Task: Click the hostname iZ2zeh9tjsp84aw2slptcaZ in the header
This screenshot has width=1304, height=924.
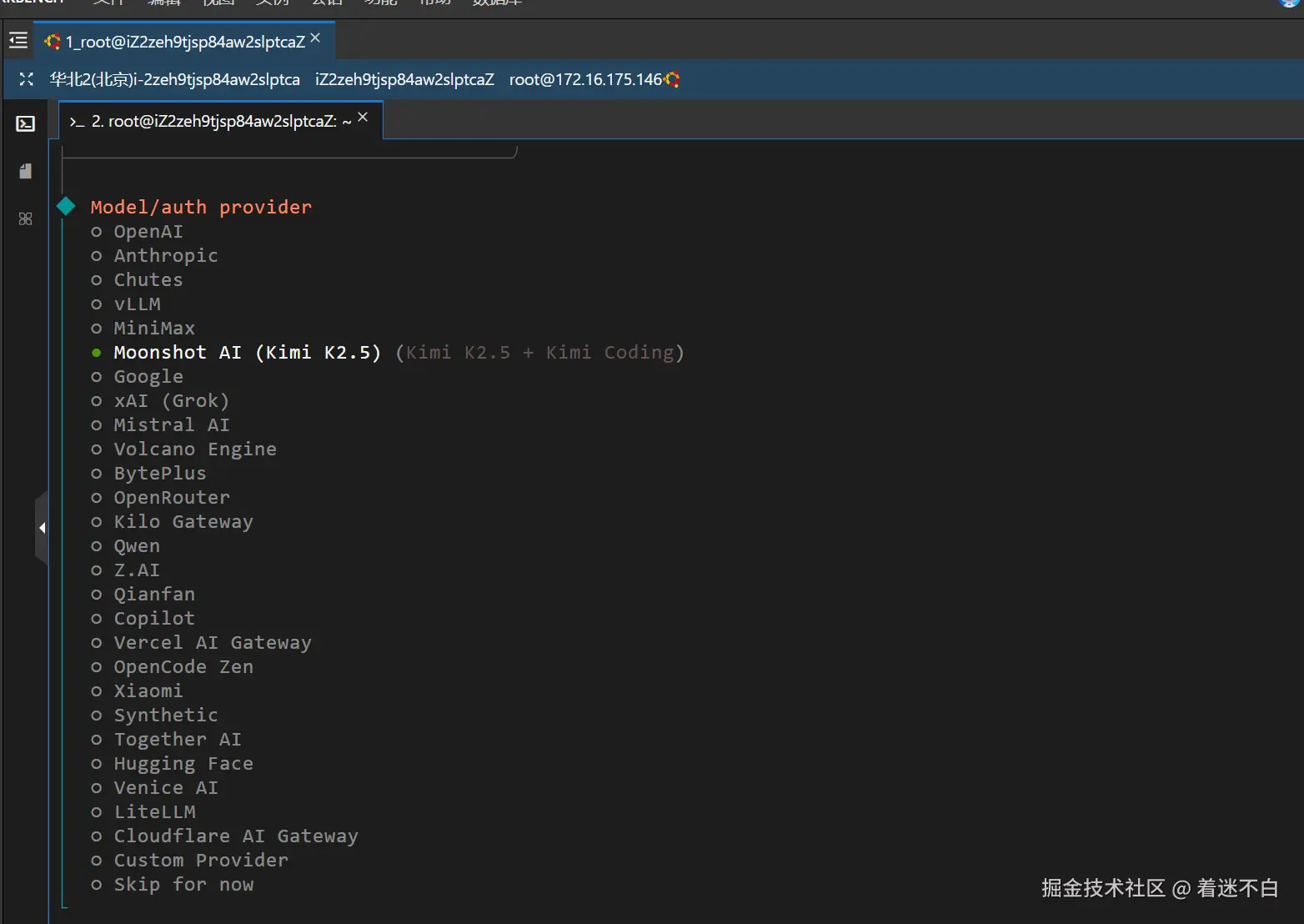Action: click(x=404, y=79)
